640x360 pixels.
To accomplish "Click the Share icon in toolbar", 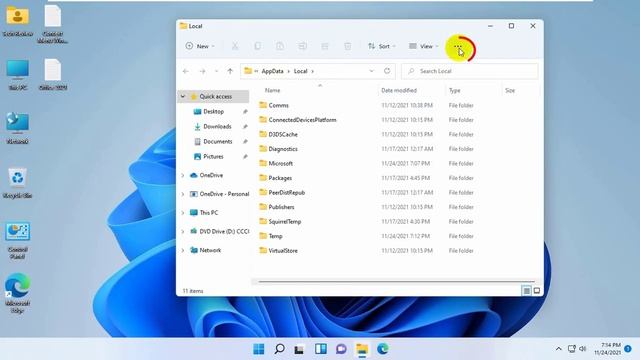I will point(325,46).
